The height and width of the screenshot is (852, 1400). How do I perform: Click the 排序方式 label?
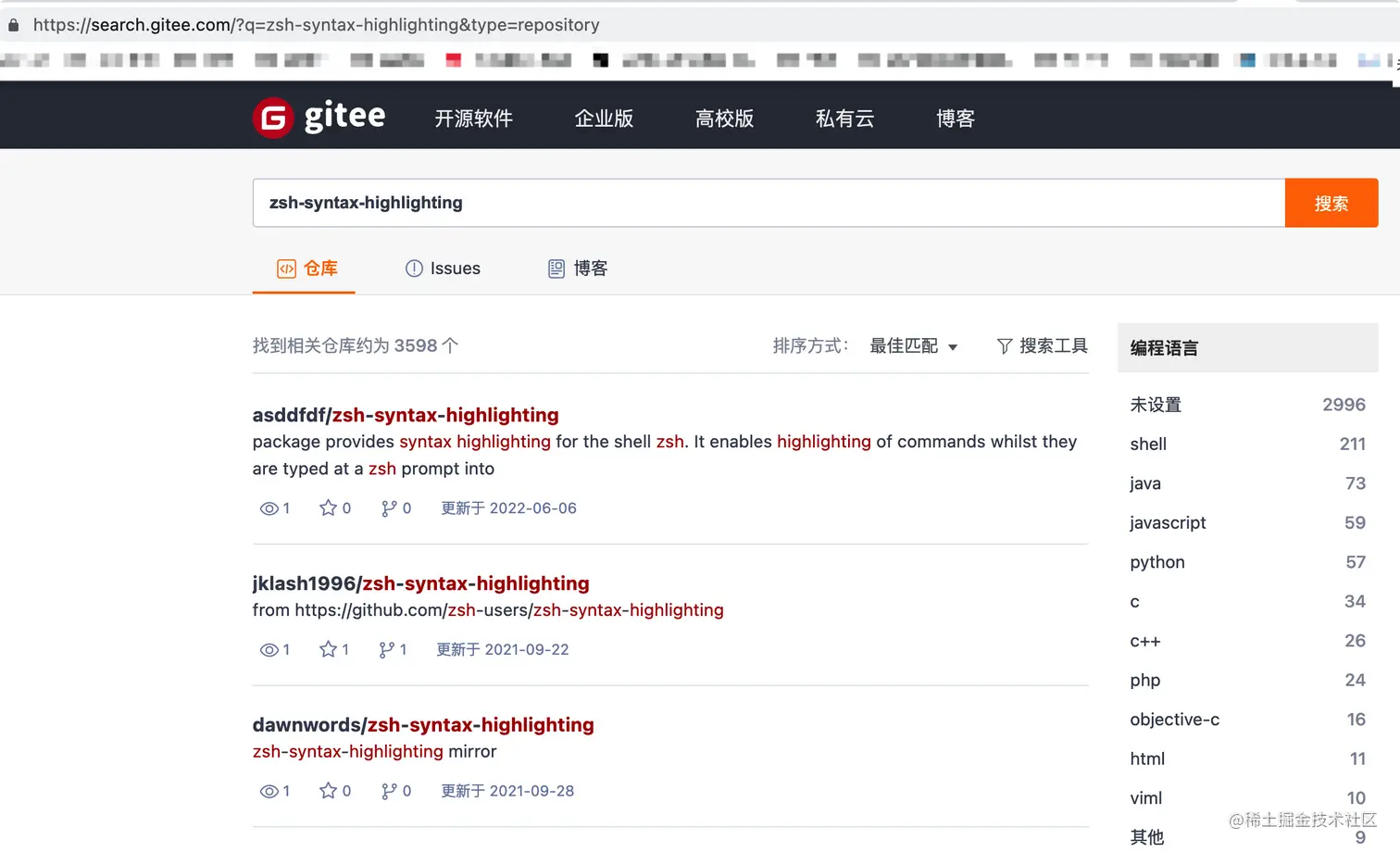(x=811, y=346)
